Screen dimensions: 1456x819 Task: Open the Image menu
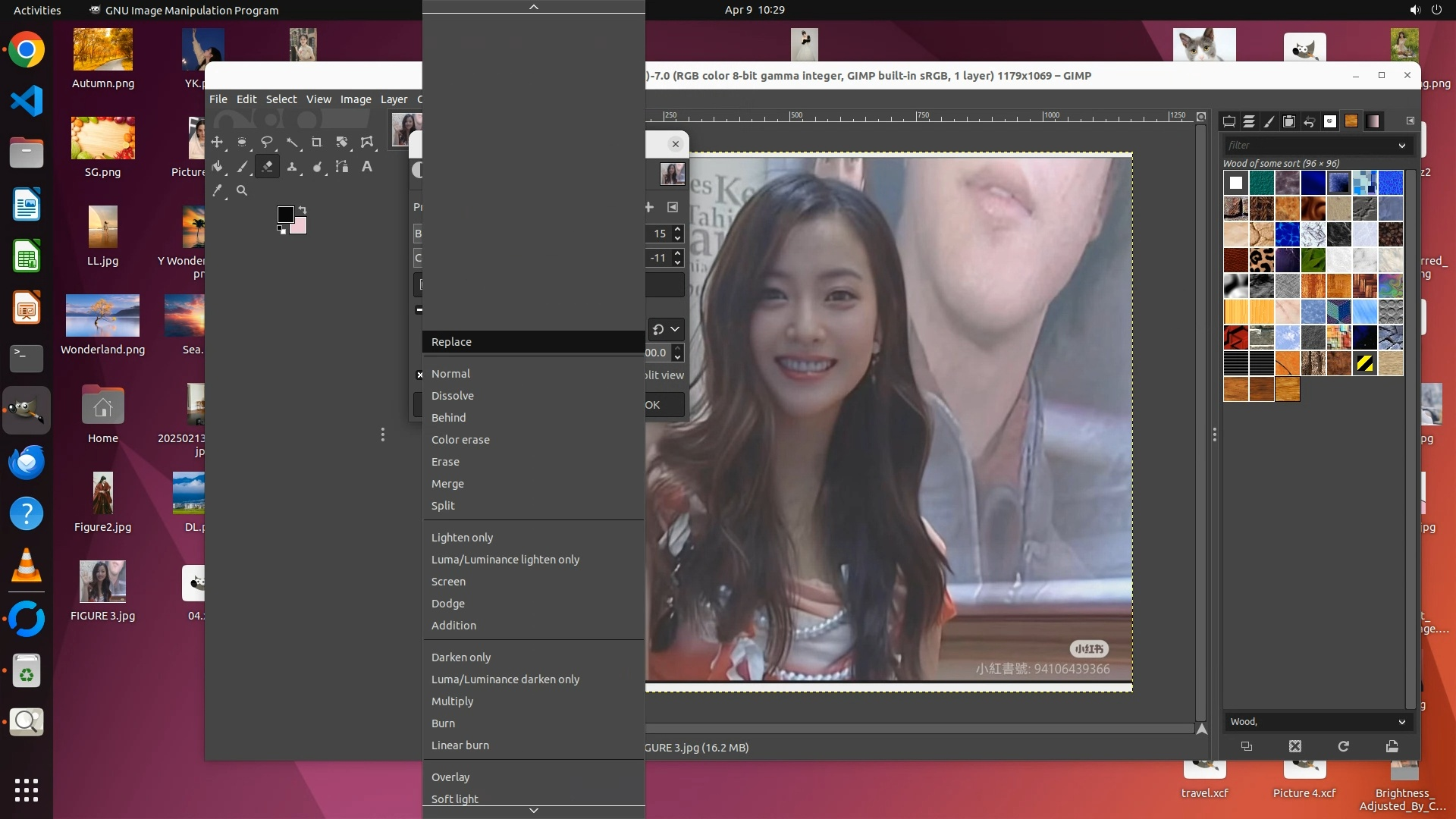(x=355, y=99)
